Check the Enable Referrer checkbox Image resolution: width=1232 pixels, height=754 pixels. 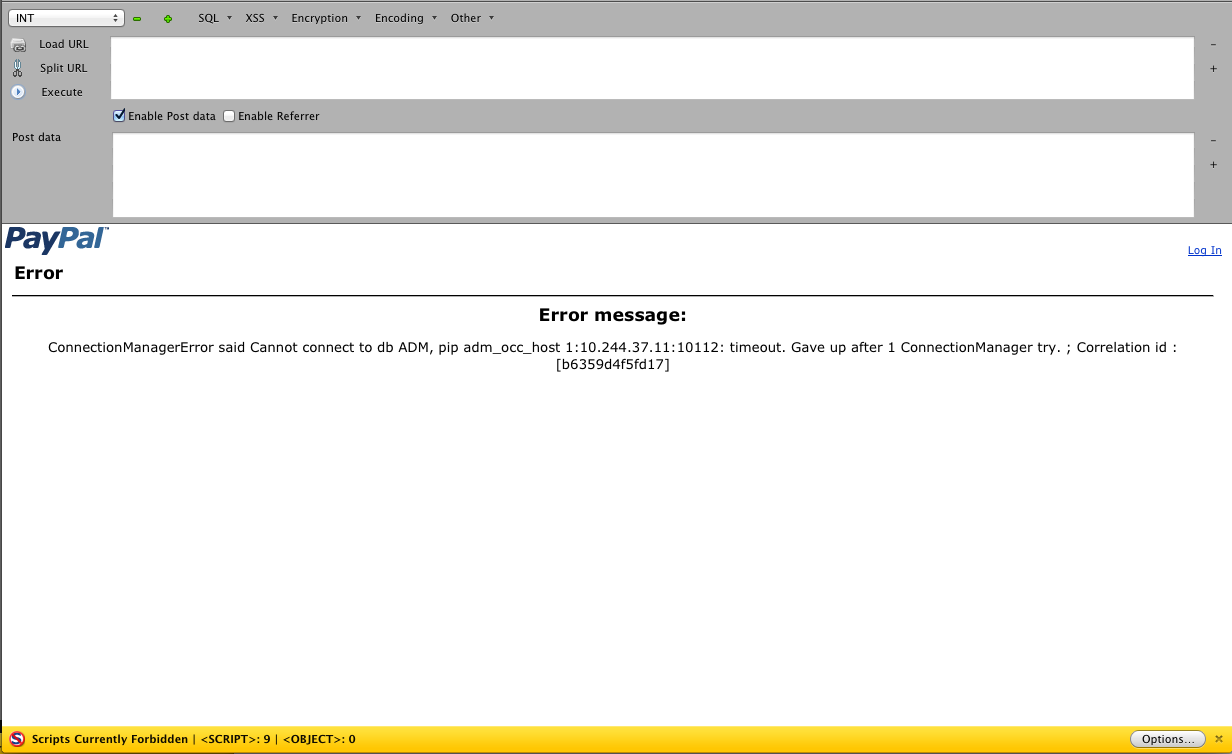229,116
